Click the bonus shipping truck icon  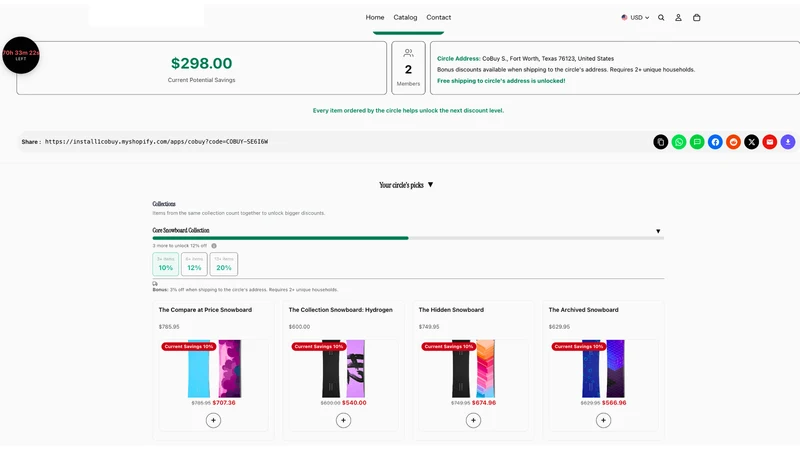[x=155, y=283]
